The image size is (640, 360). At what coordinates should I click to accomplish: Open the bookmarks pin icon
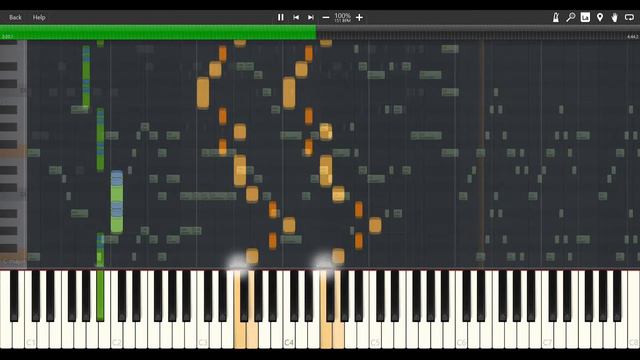click(600, 17)
